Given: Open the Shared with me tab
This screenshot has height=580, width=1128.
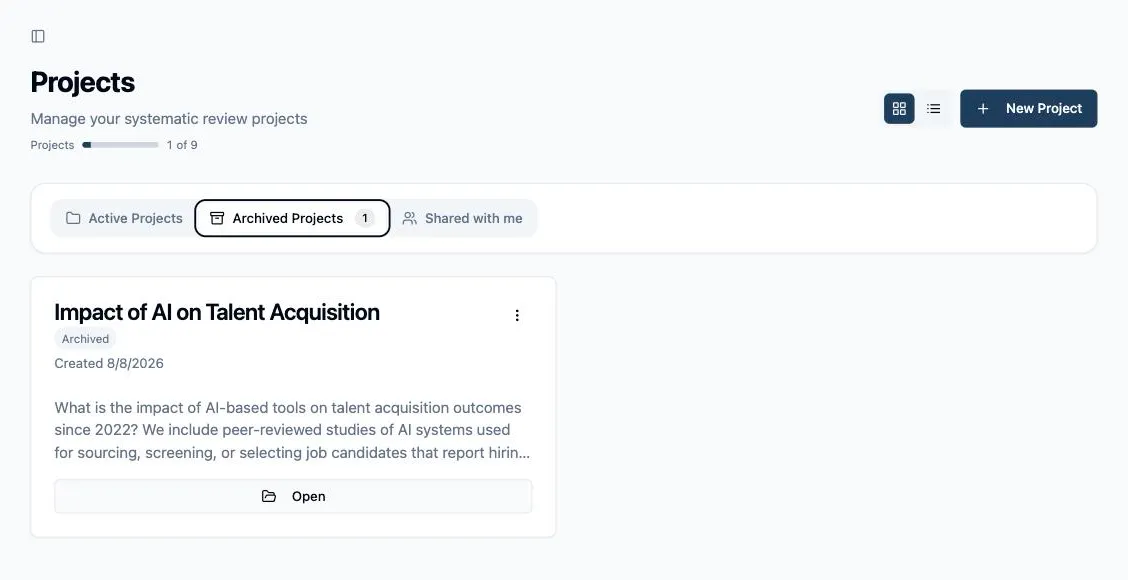Looking at the screenshot, I should click(463, 218).
